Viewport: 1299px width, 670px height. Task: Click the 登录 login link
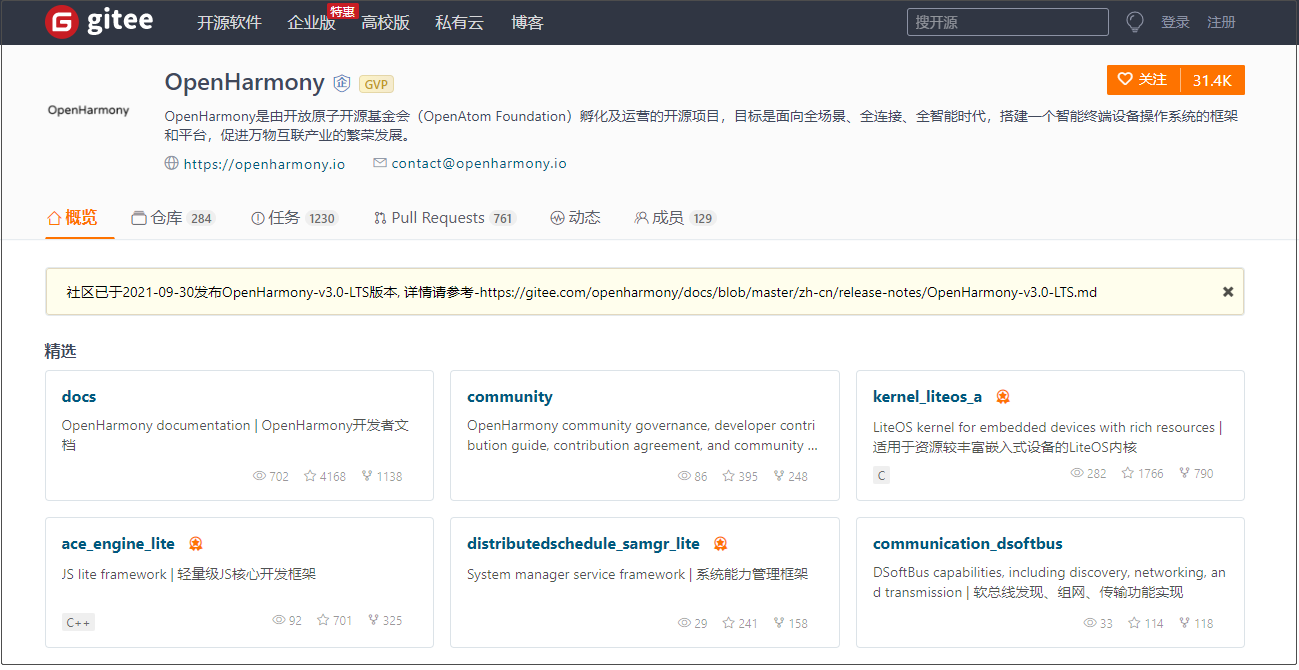(1175, 22)
